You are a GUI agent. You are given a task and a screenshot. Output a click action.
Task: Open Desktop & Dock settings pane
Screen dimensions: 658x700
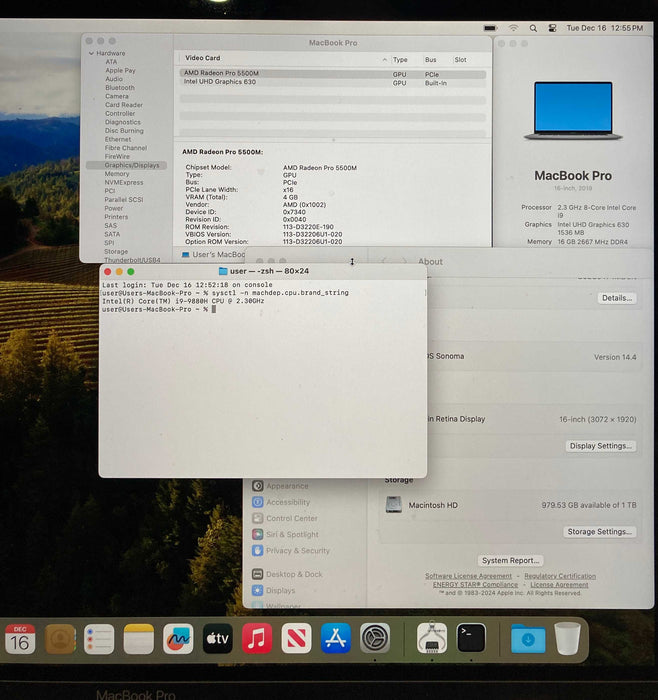coord(294,574)
